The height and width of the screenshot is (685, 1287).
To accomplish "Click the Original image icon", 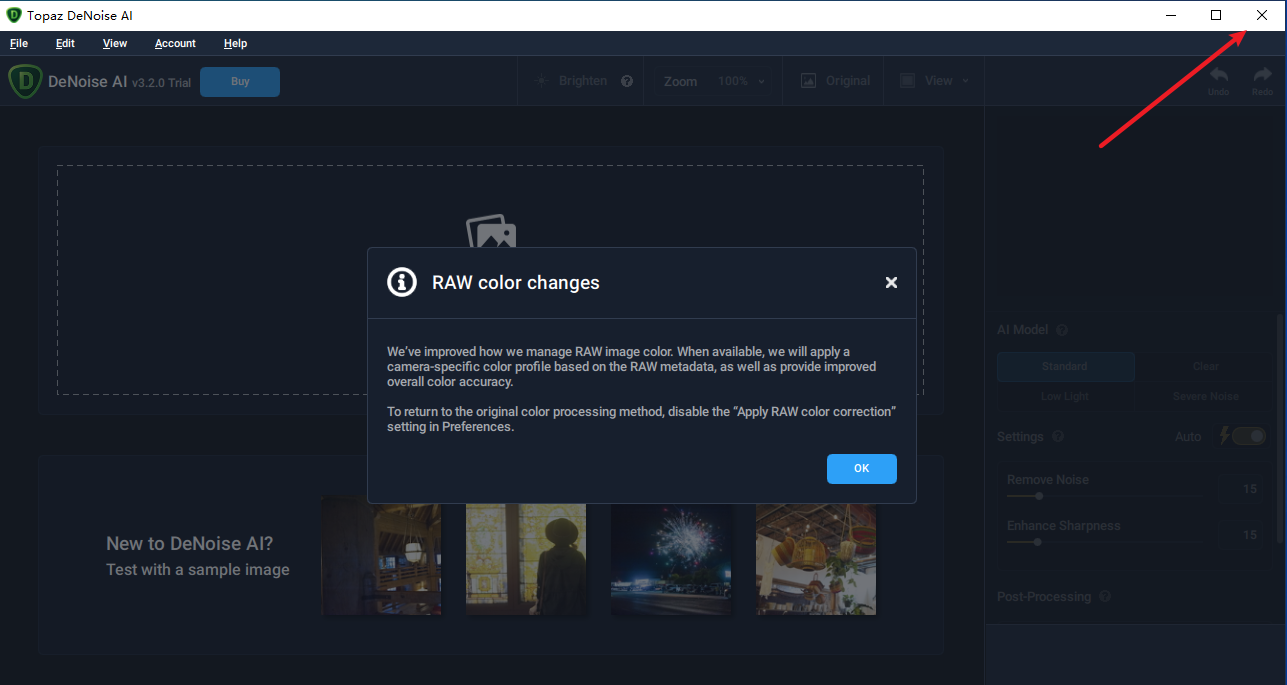I will (x=808, y=81).
